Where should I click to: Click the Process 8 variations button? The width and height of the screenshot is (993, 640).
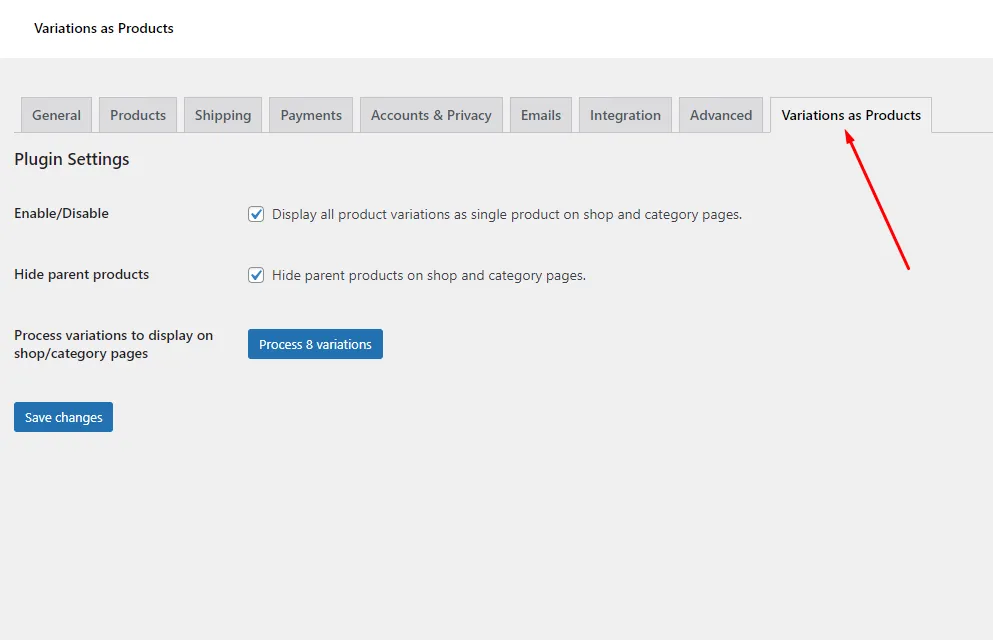click(x=315, y=344)
